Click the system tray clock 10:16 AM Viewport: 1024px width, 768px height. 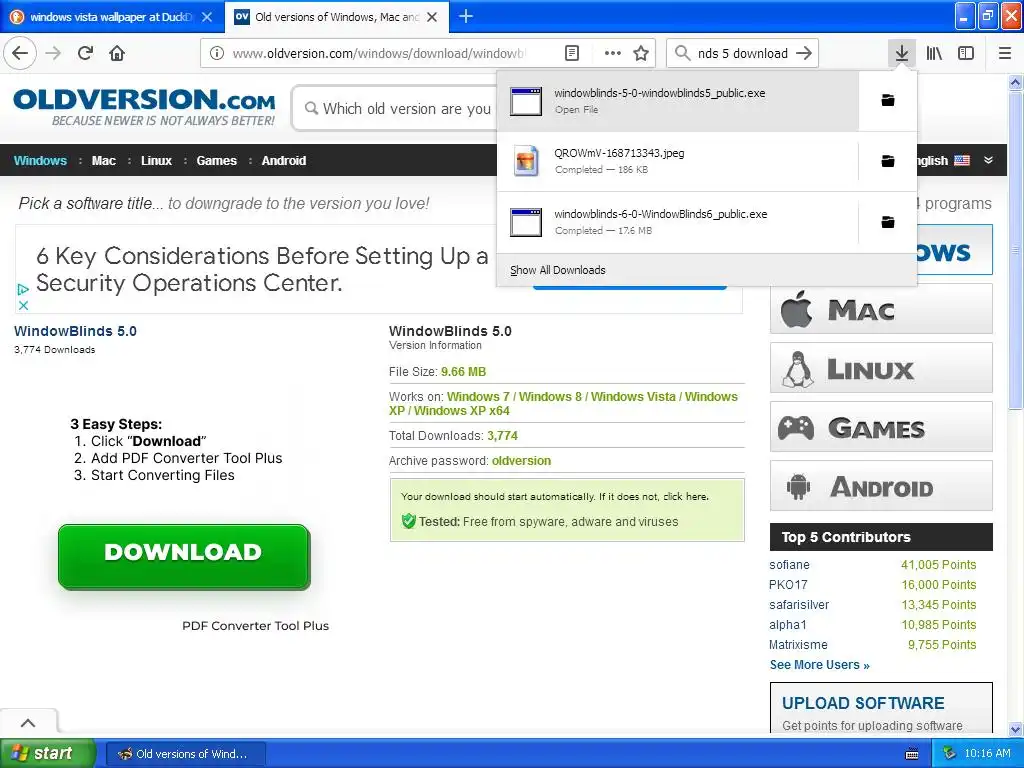click(987, 753)
